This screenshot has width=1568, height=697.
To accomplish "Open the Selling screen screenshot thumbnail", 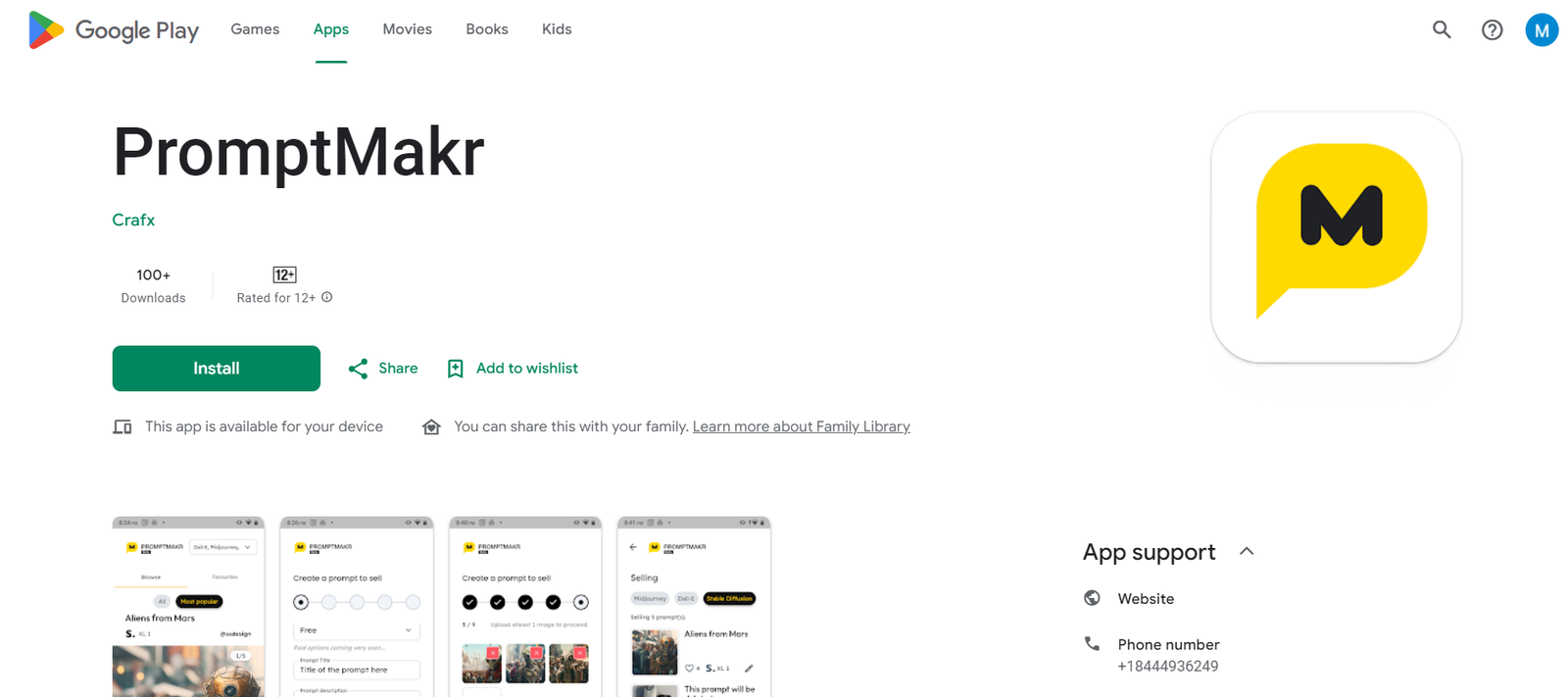I will pos(694,608).
